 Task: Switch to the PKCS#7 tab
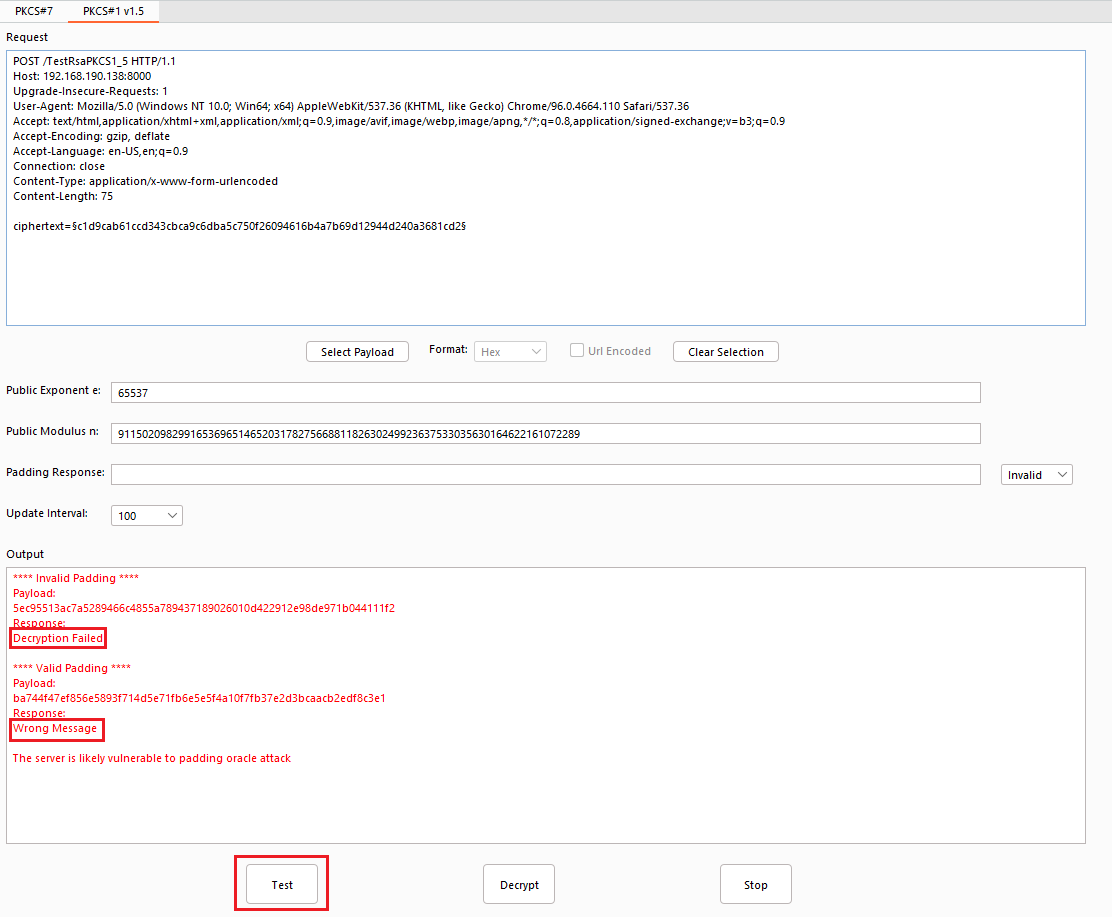point(34,11)
